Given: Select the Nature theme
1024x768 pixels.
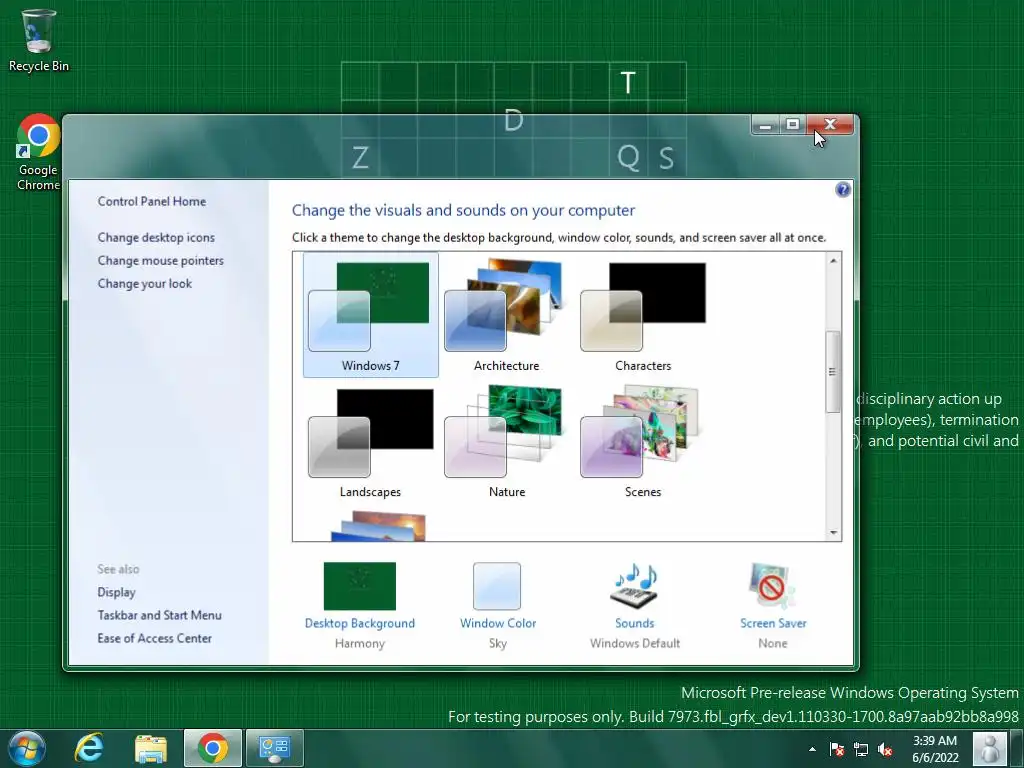Looking at the screenshot, I should click(506, 441).
